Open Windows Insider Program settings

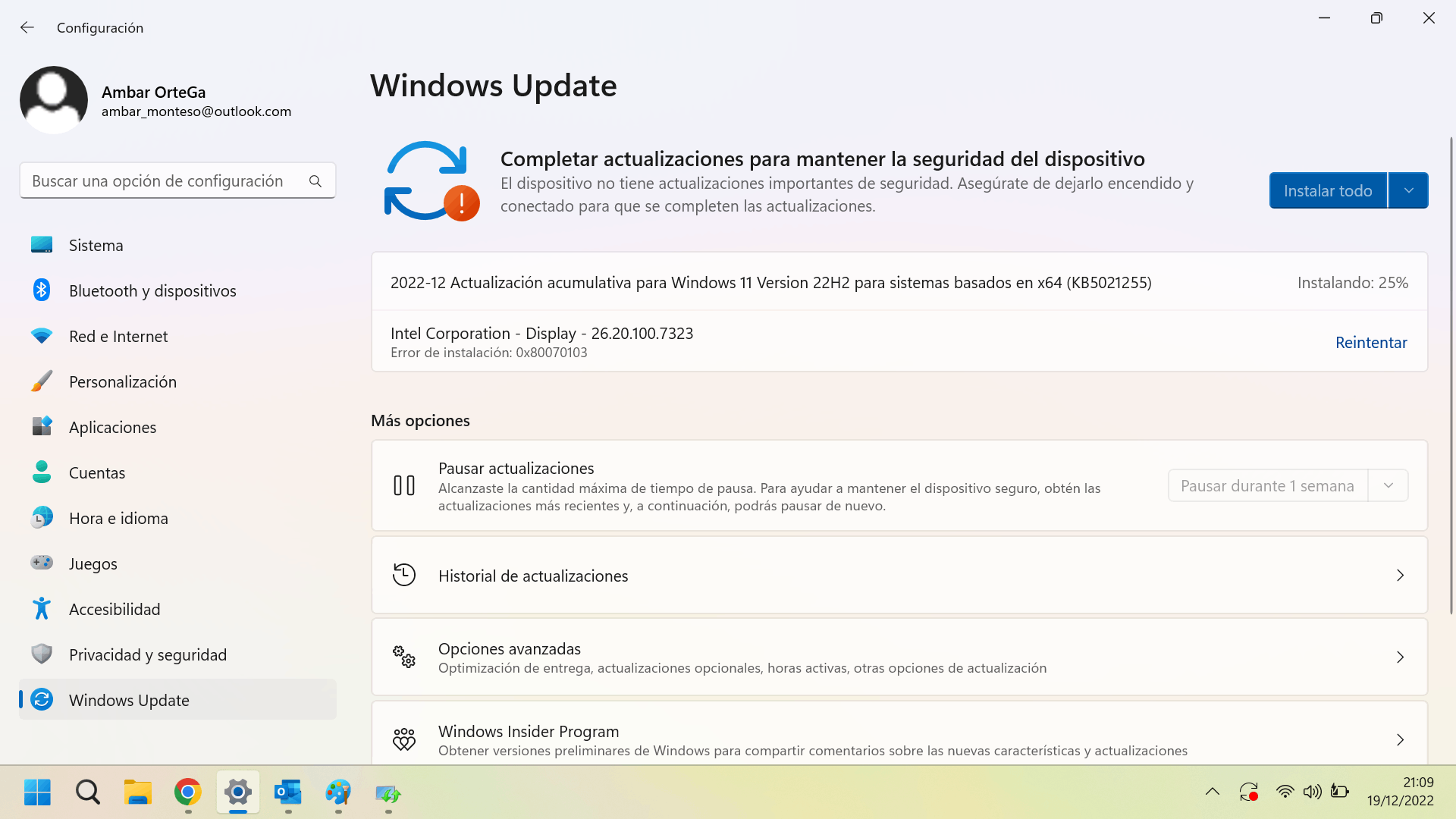coord(899,739)
